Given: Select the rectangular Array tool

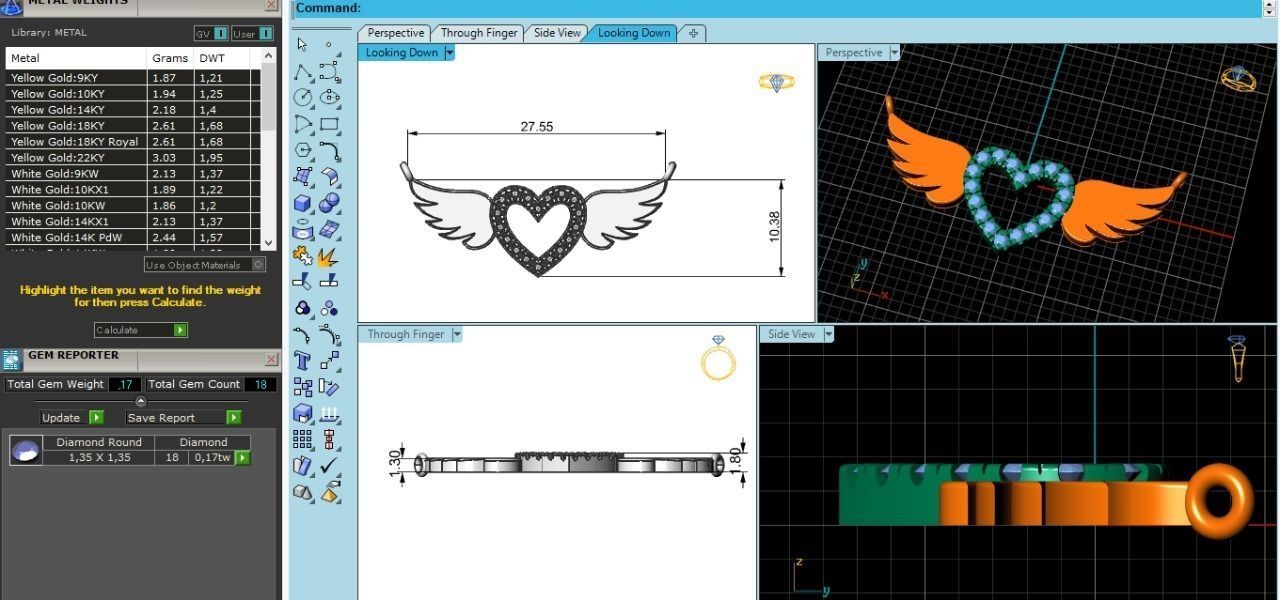Looking at the screenshot, I should pyautogui.click(x=303, y=440).
